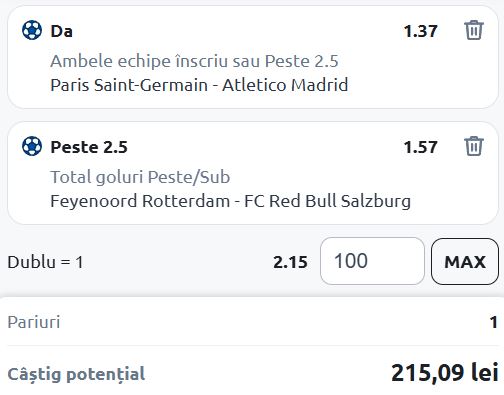Click the Total goluri Peste/Sub market label
Screen dimensions: 504x395
point(140,177)
